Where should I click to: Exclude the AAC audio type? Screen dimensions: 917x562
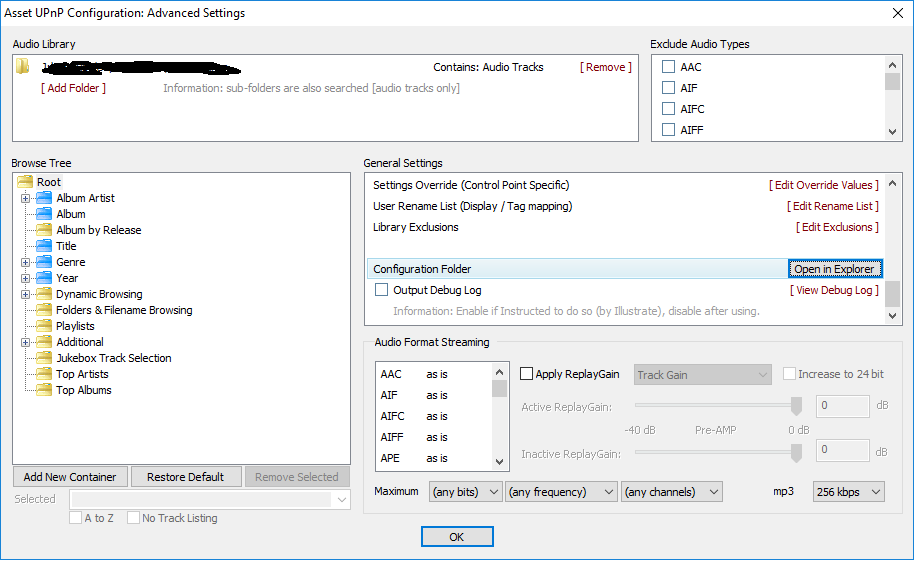tap(669, 67)
